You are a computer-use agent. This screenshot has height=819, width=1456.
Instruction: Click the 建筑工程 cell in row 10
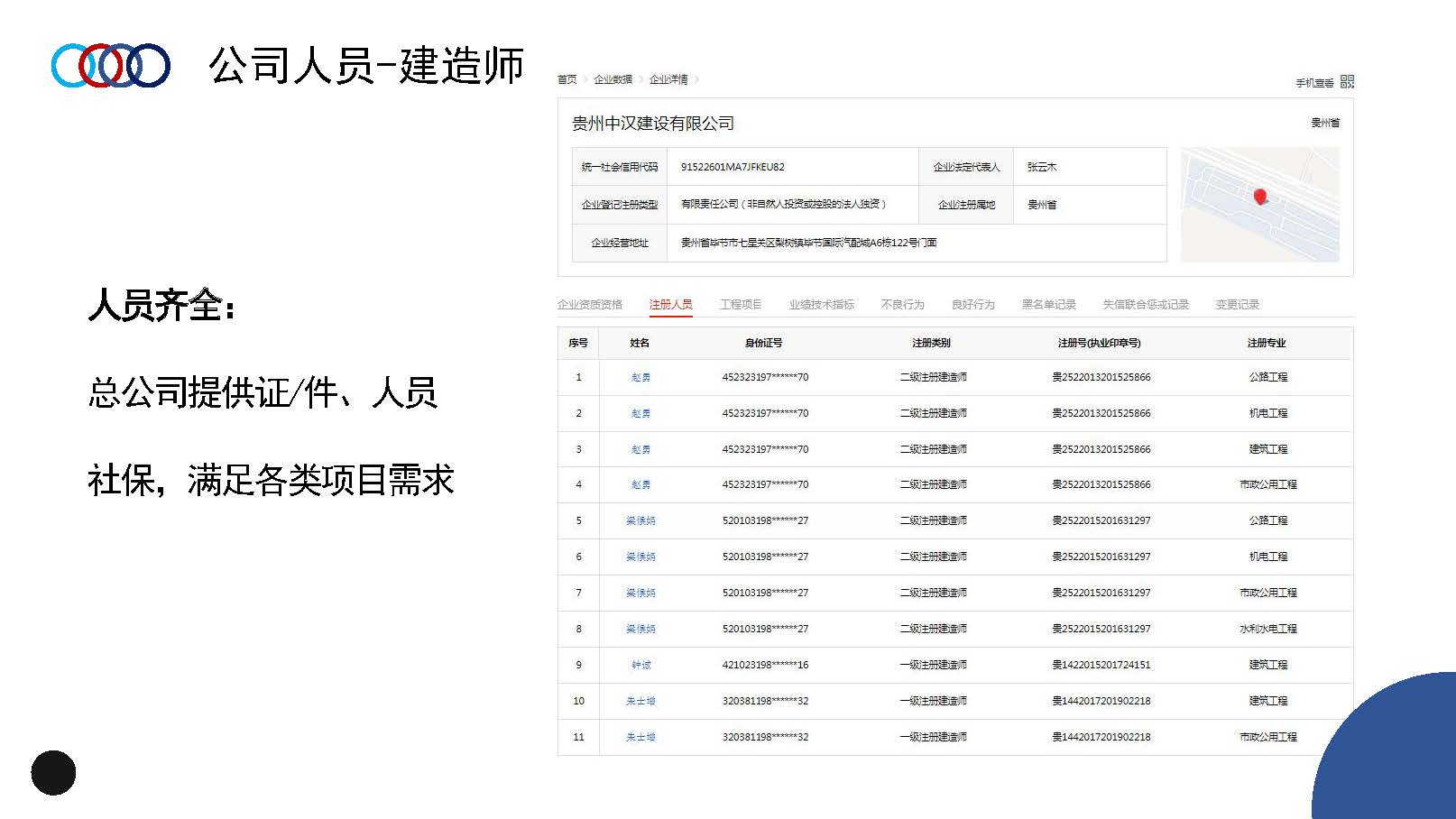click(1267, 702)
